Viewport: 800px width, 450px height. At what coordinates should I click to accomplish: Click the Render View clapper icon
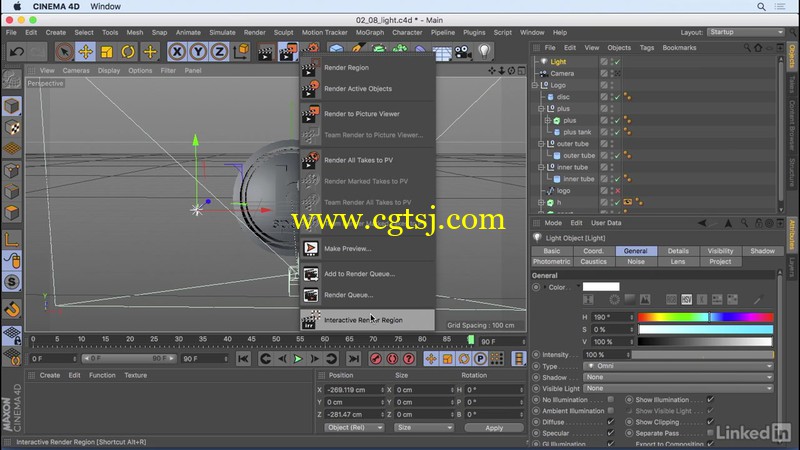click(266, 52)
